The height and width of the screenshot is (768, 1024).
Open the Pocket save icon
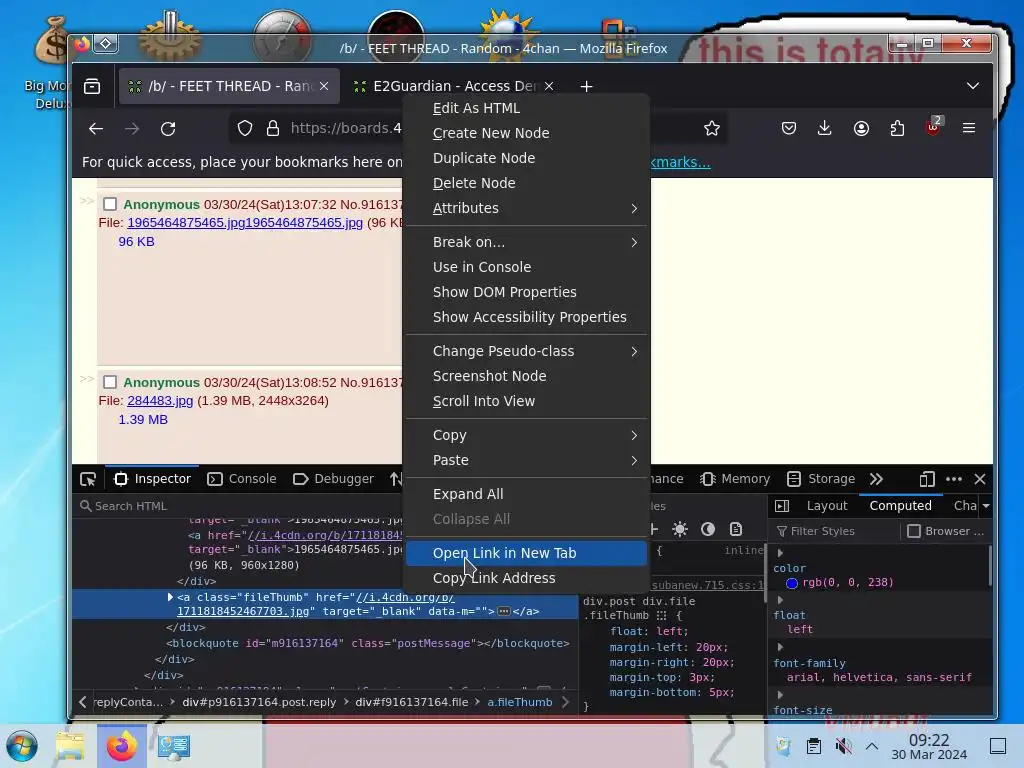[789, 129]
